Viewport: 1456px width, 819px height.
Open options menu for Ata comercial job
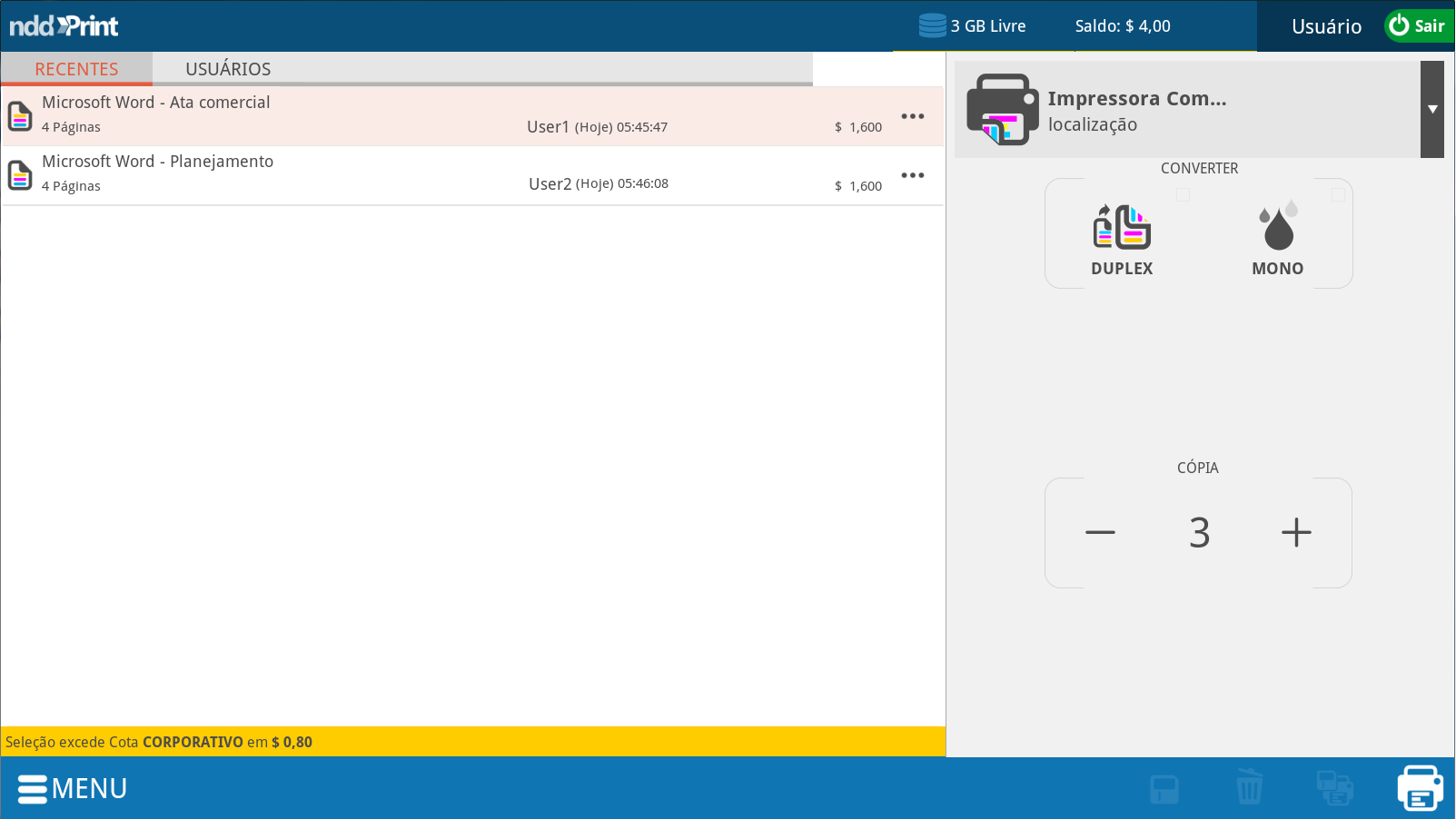point(912,116)
